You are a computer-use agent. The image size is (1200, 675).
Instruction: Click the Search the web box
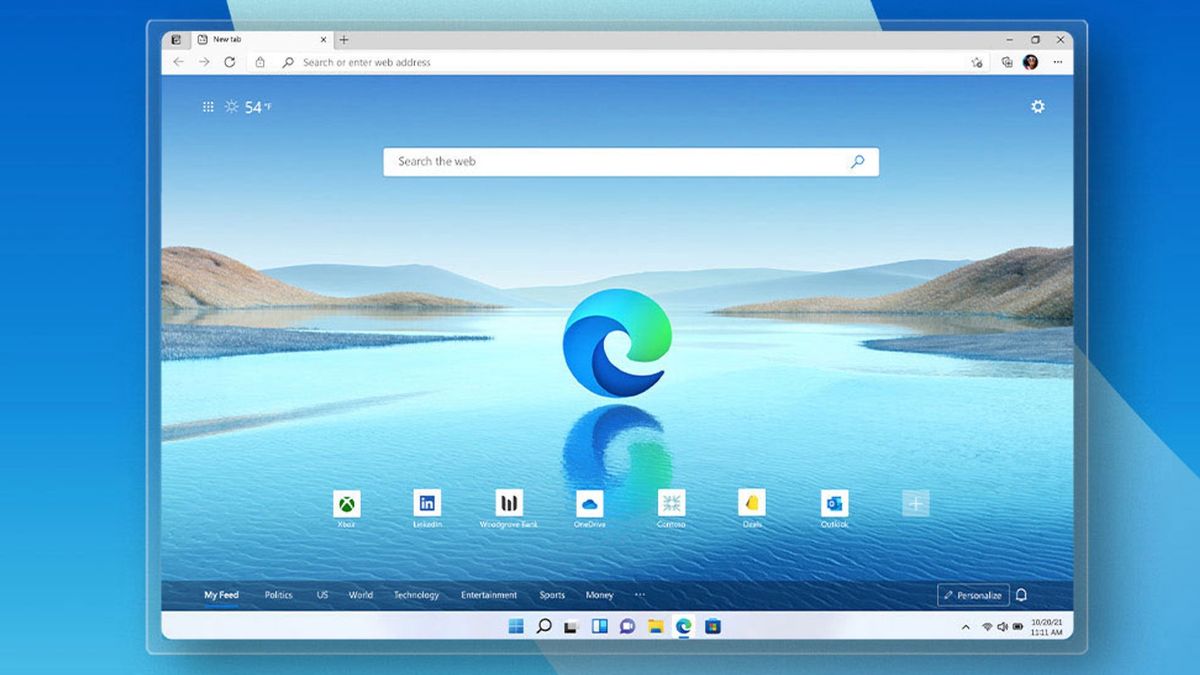(631, 161)
